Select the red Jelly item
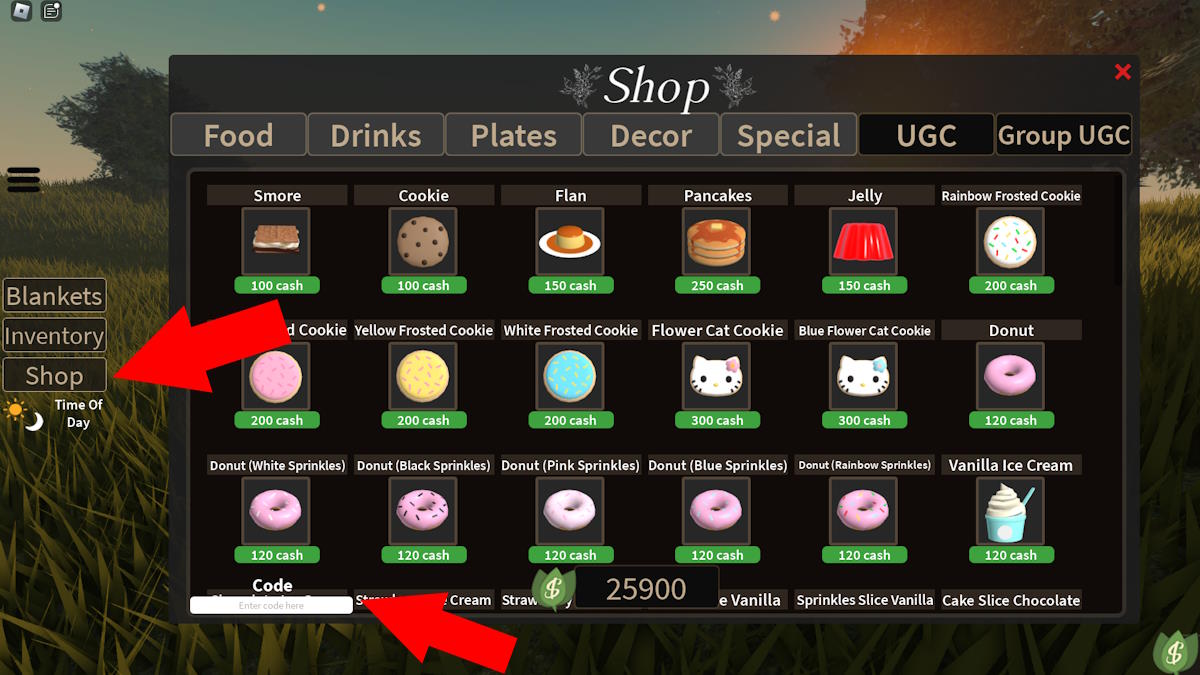 [864, 241]
